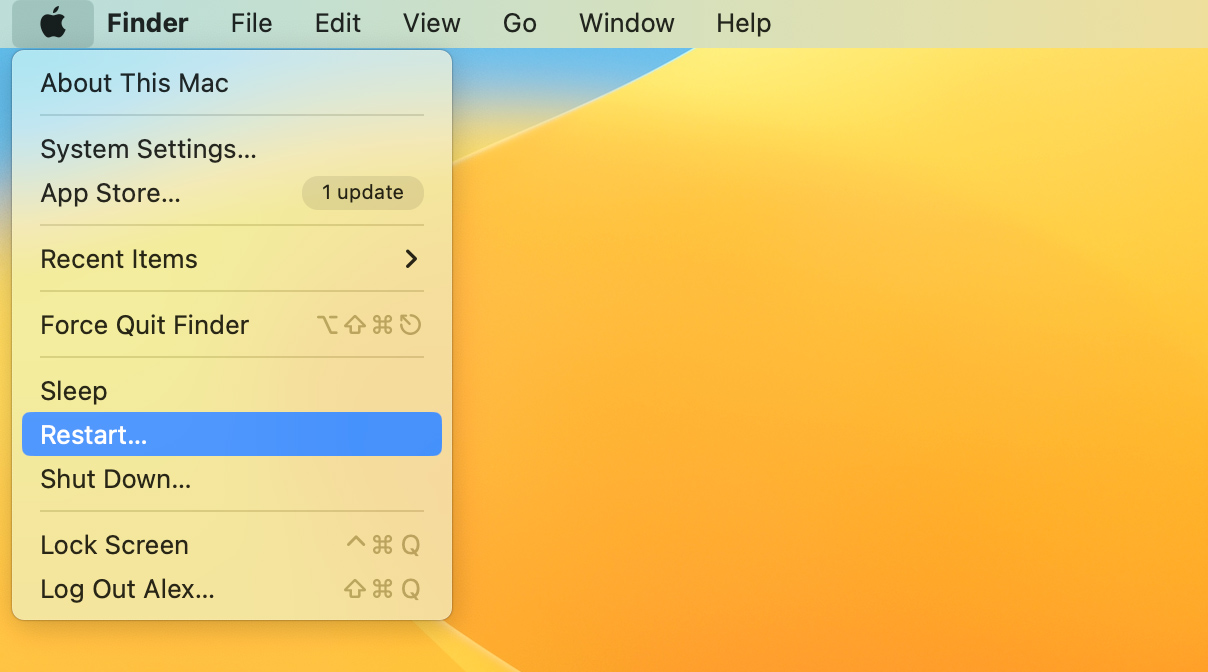Screen dimensions: 1208x672
Task: Select Restart… from the Apple menu
Action: point(232,435)
